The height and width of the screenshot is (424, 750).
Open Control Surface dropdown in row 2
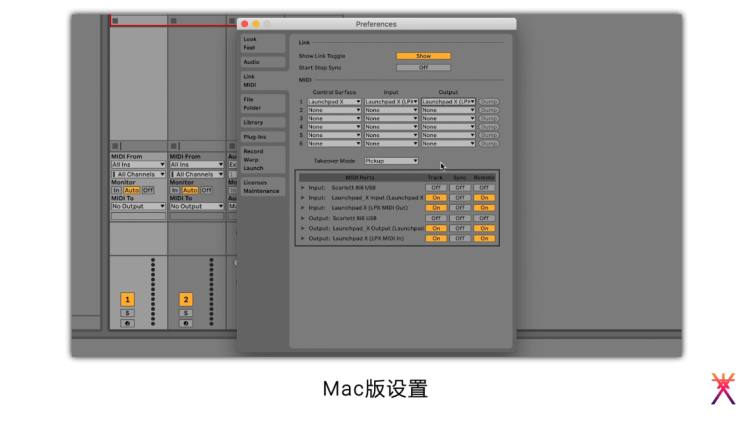pyautogui.click(x=334, y=110)
